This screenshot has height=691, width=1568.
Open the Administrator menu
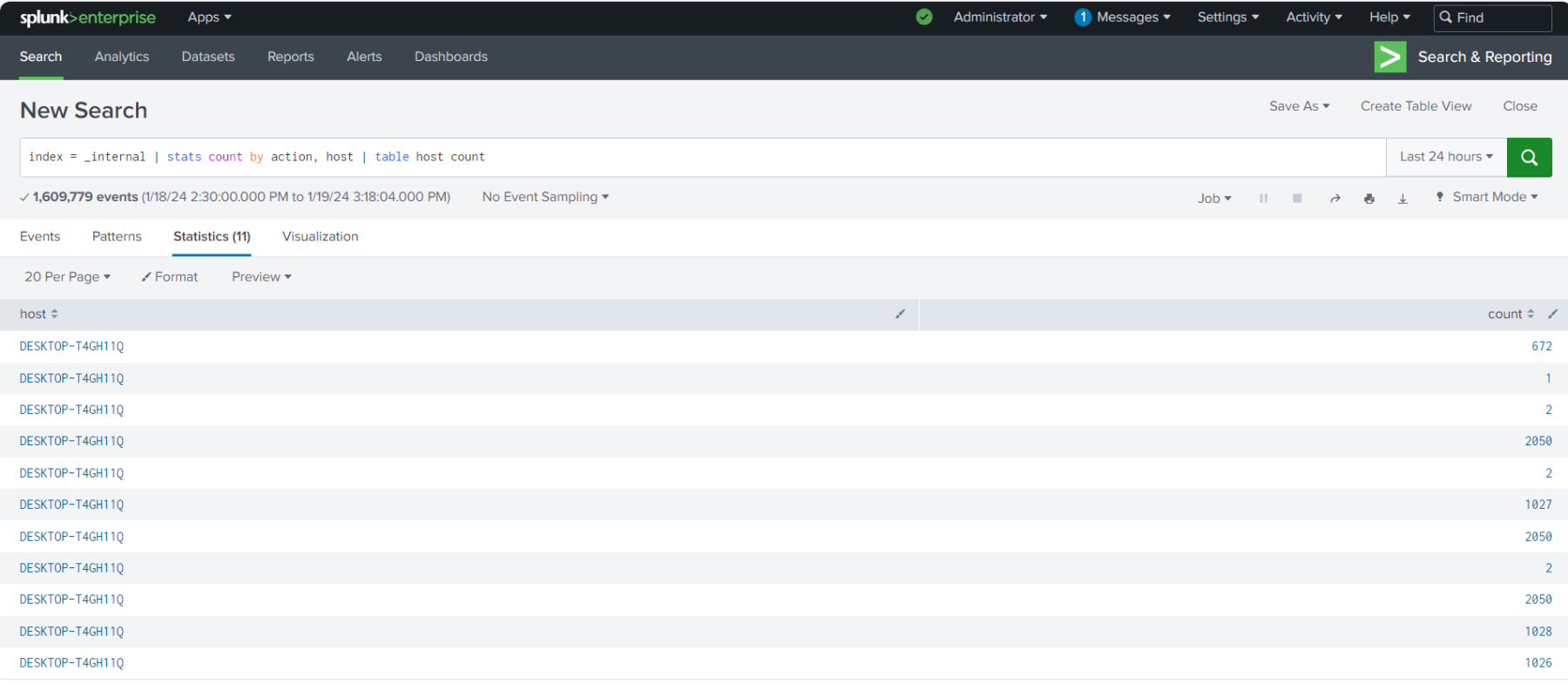click(1000, 17)
